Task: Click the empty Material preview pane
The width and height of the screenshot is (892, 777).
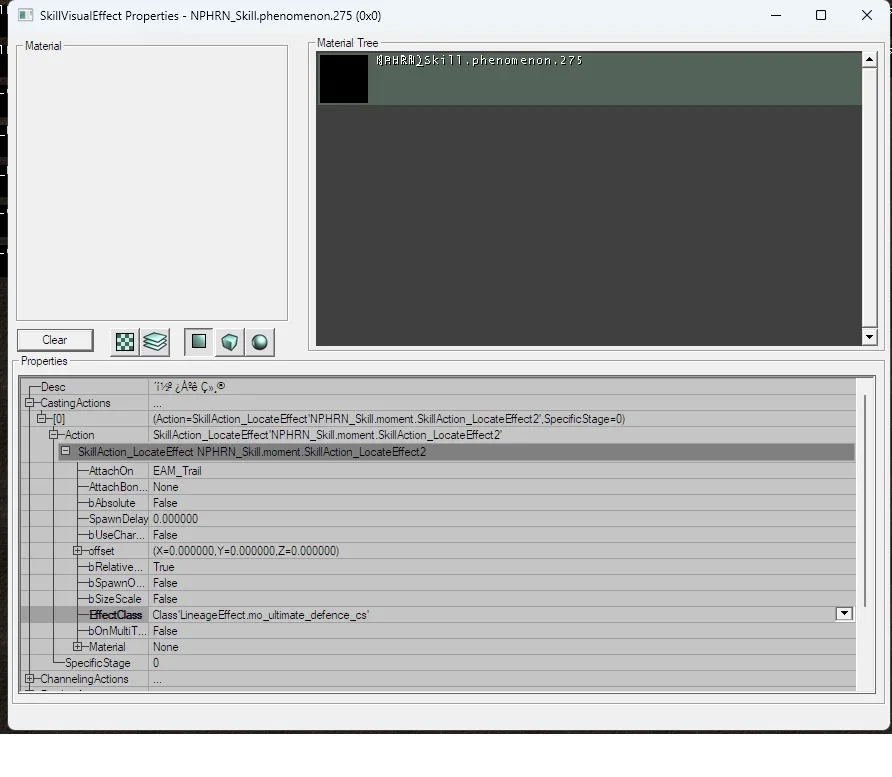Action: click(152, 183)
